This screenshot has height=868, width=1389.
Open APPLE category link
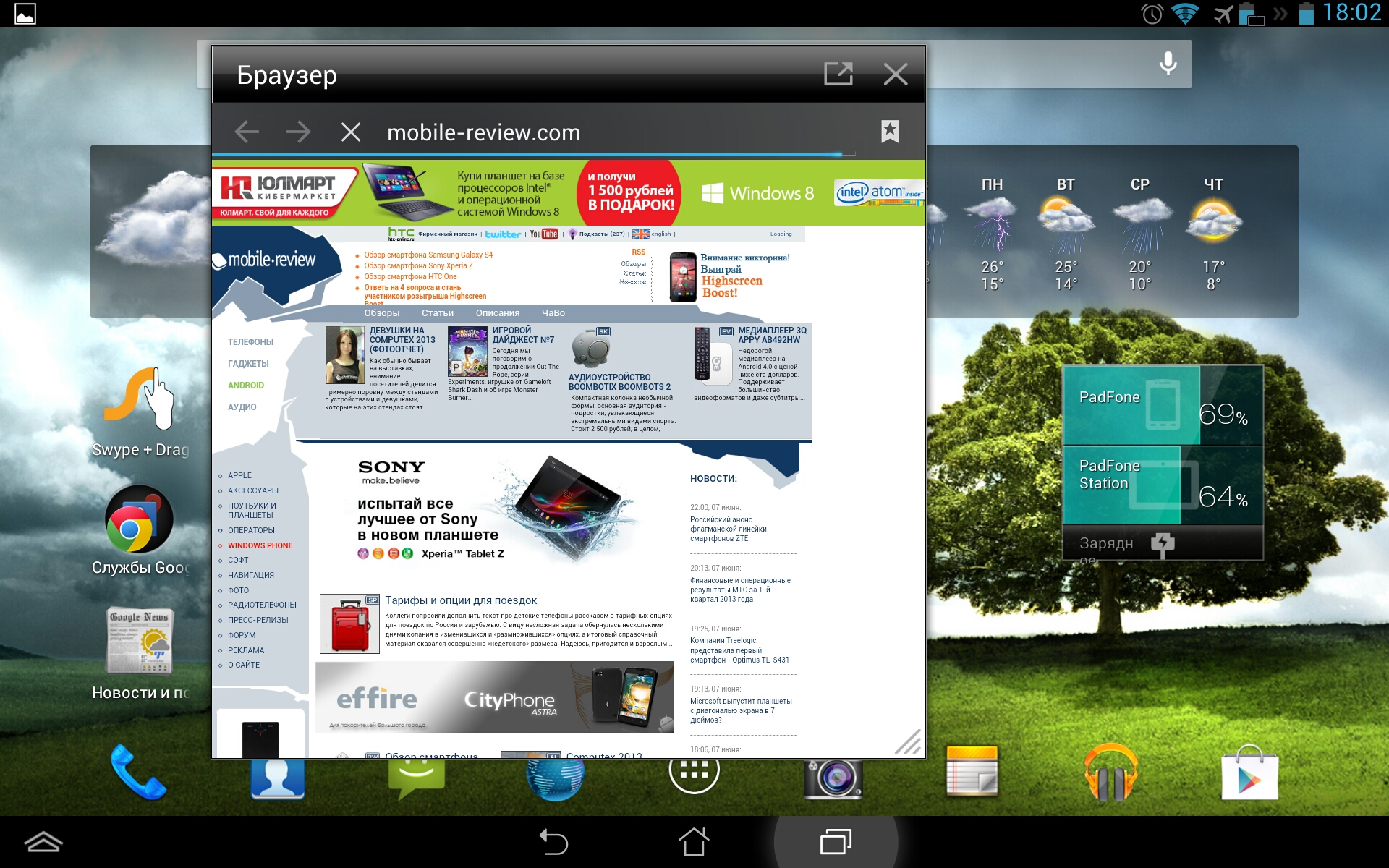(239, 475)
